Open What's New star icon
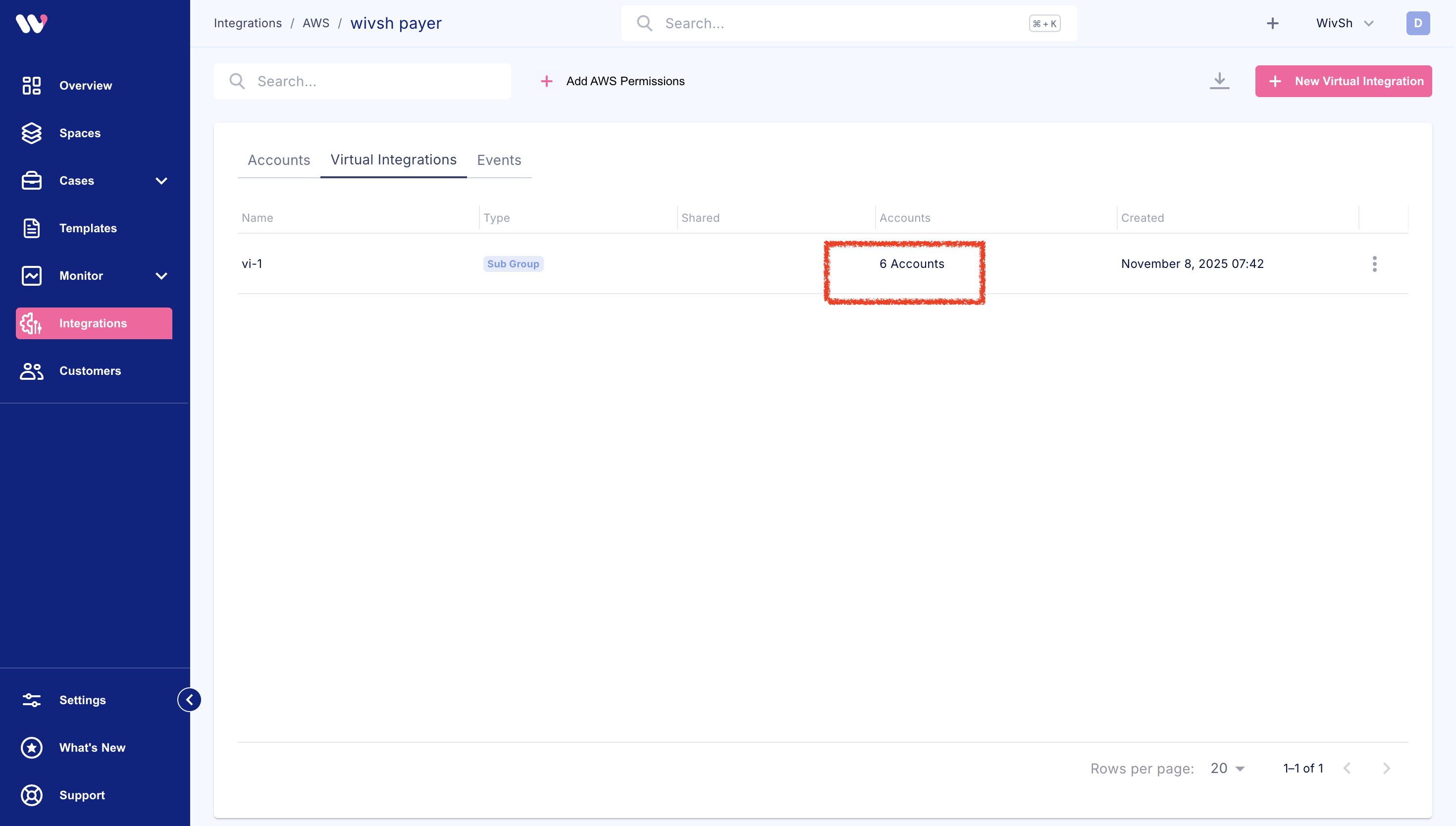1456x826 pixels. [x=31, y=748]
